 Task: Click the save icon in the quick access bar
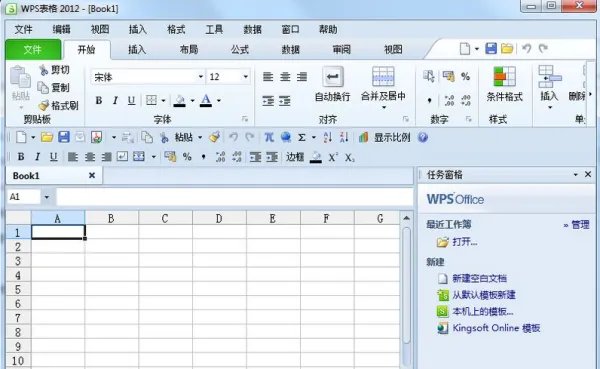[491, 49]
